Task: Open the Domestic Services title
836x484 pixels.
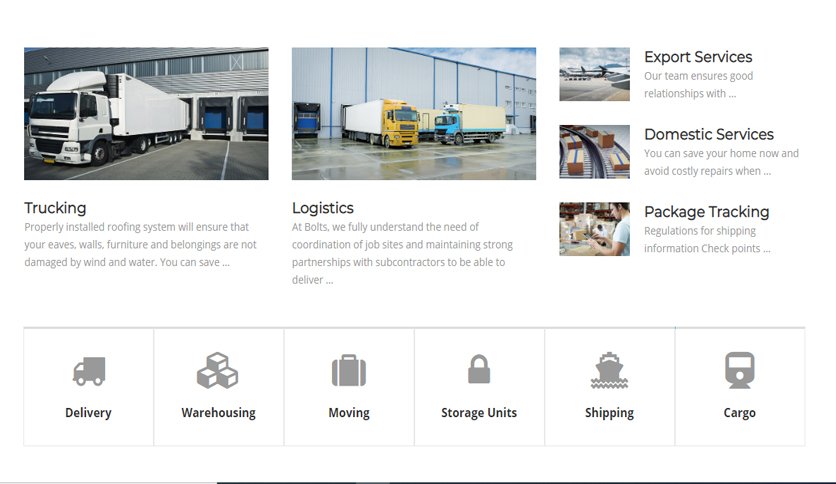Action: click(x=709, y=134)
